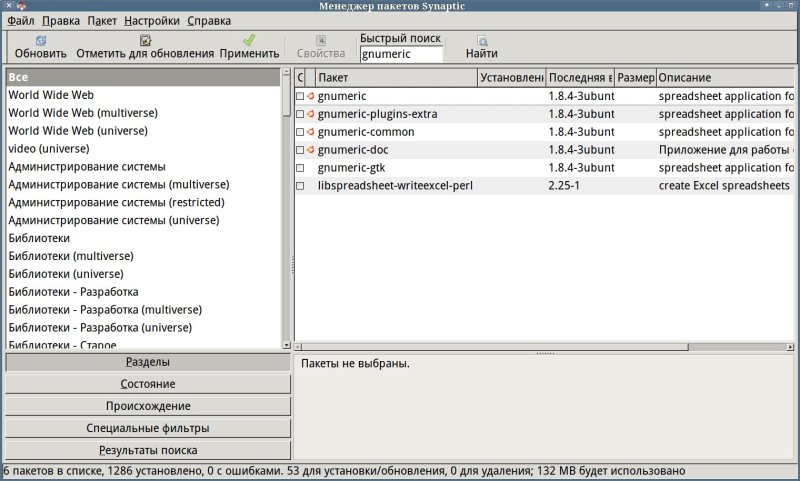Mark the libspreadsheet-writeexcel-perl checkbox

coord(300,186)
